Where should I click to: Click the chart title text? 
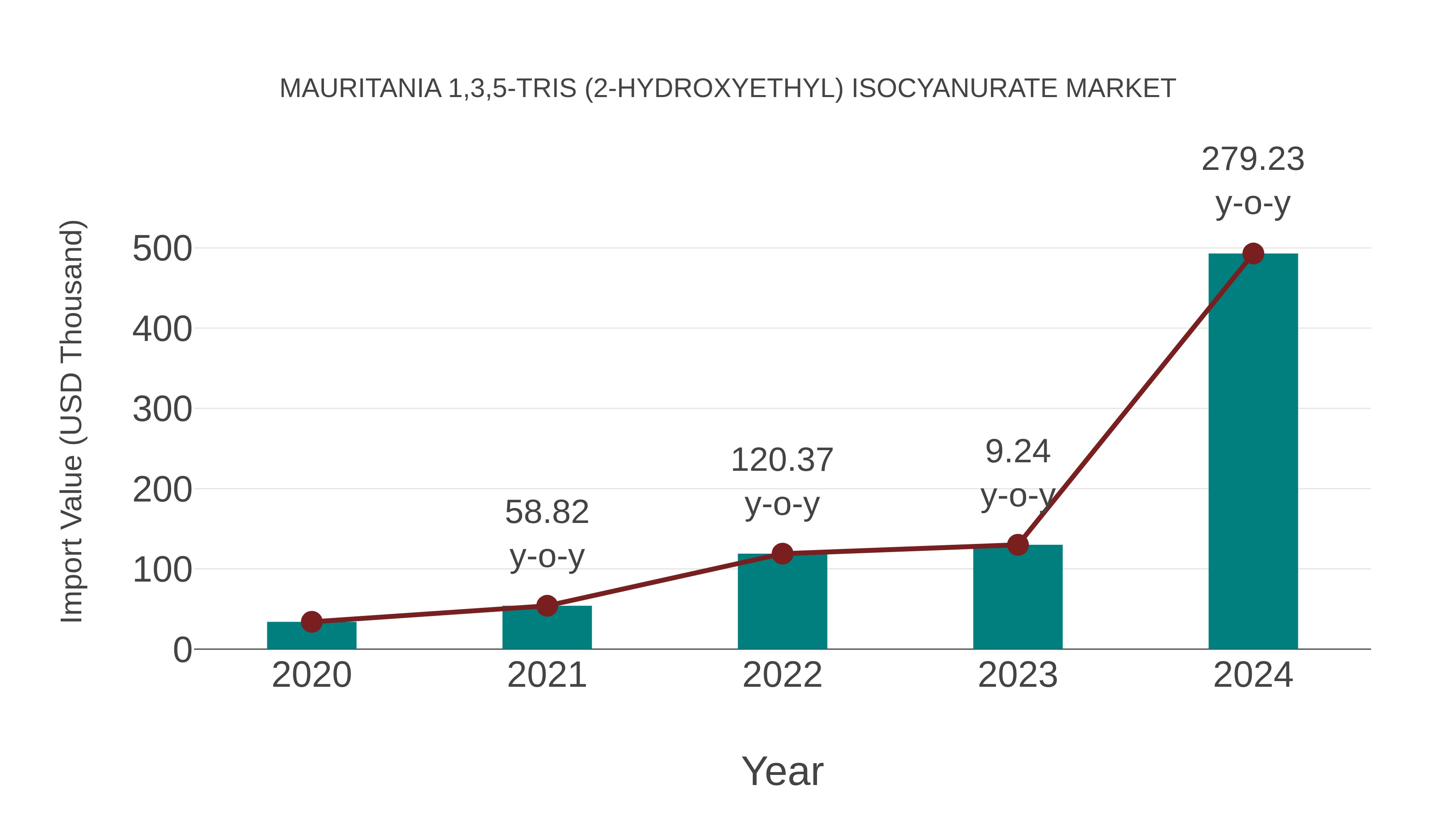(728, 89)
